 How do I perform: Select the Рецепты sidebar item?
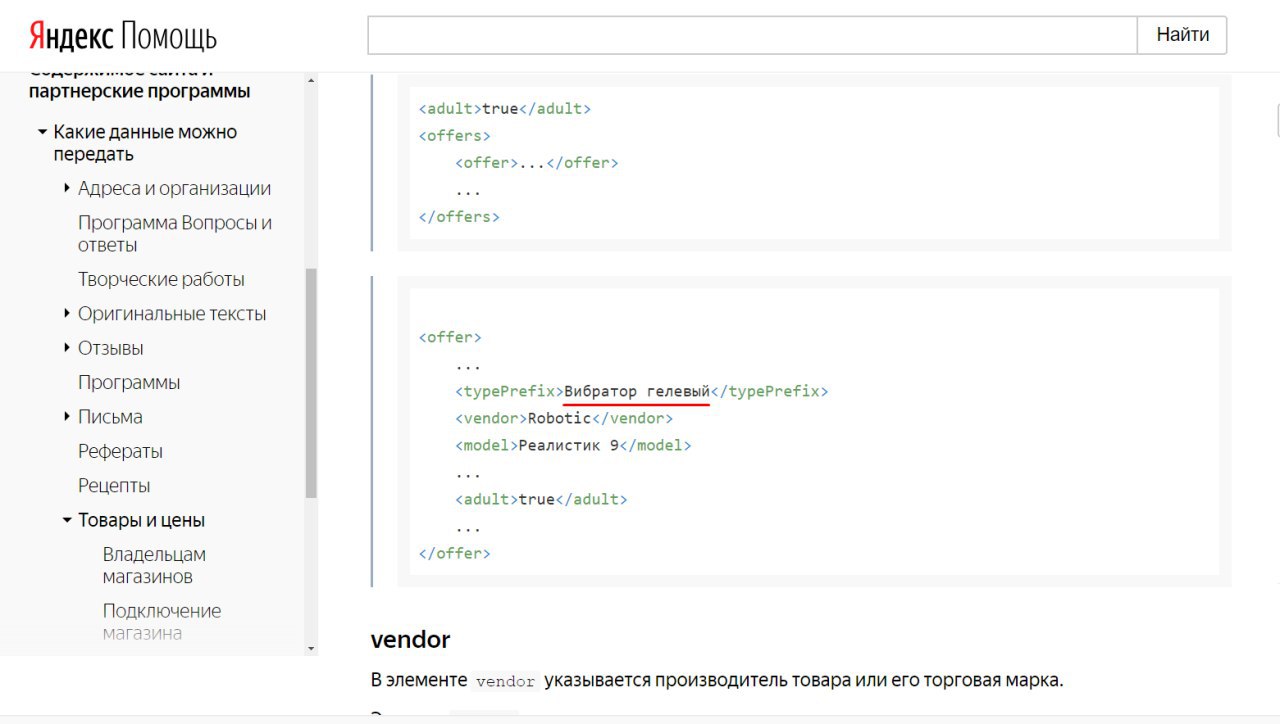pos(114,486)
